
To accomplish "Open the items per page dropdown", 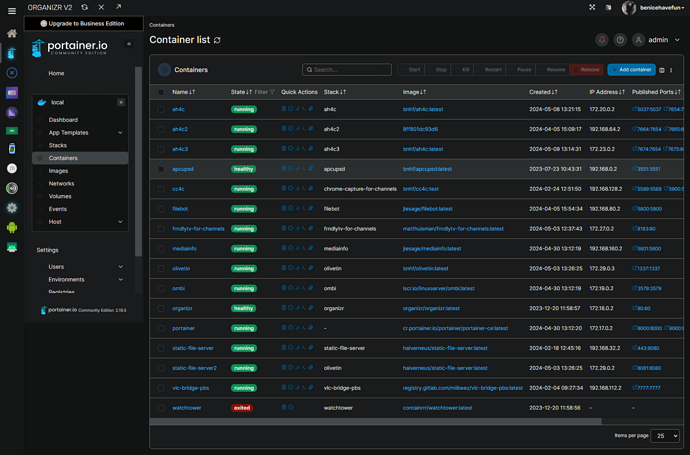I will 664,436.
